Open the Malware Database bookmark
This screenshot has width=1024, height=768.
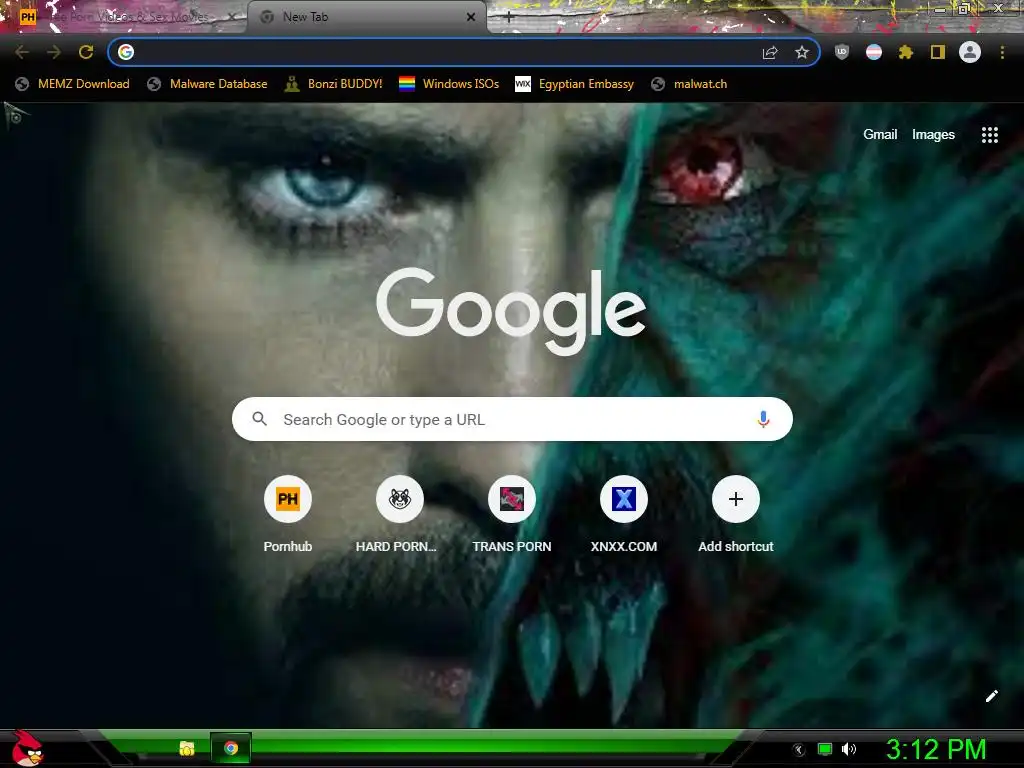207,84
